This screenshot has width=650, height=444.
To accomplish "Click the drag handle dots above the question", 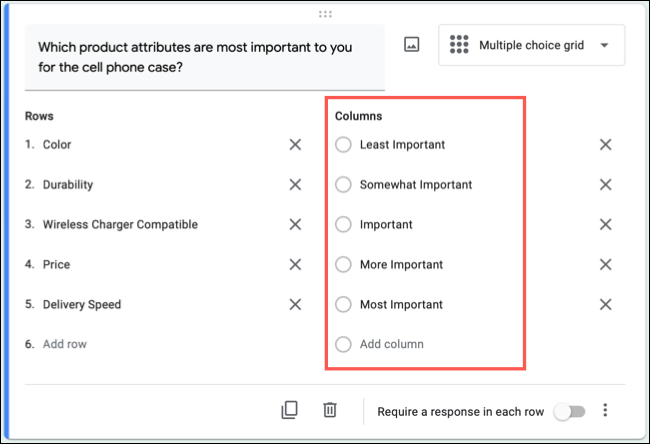I will pyautogui.click(x=325, y=14).
